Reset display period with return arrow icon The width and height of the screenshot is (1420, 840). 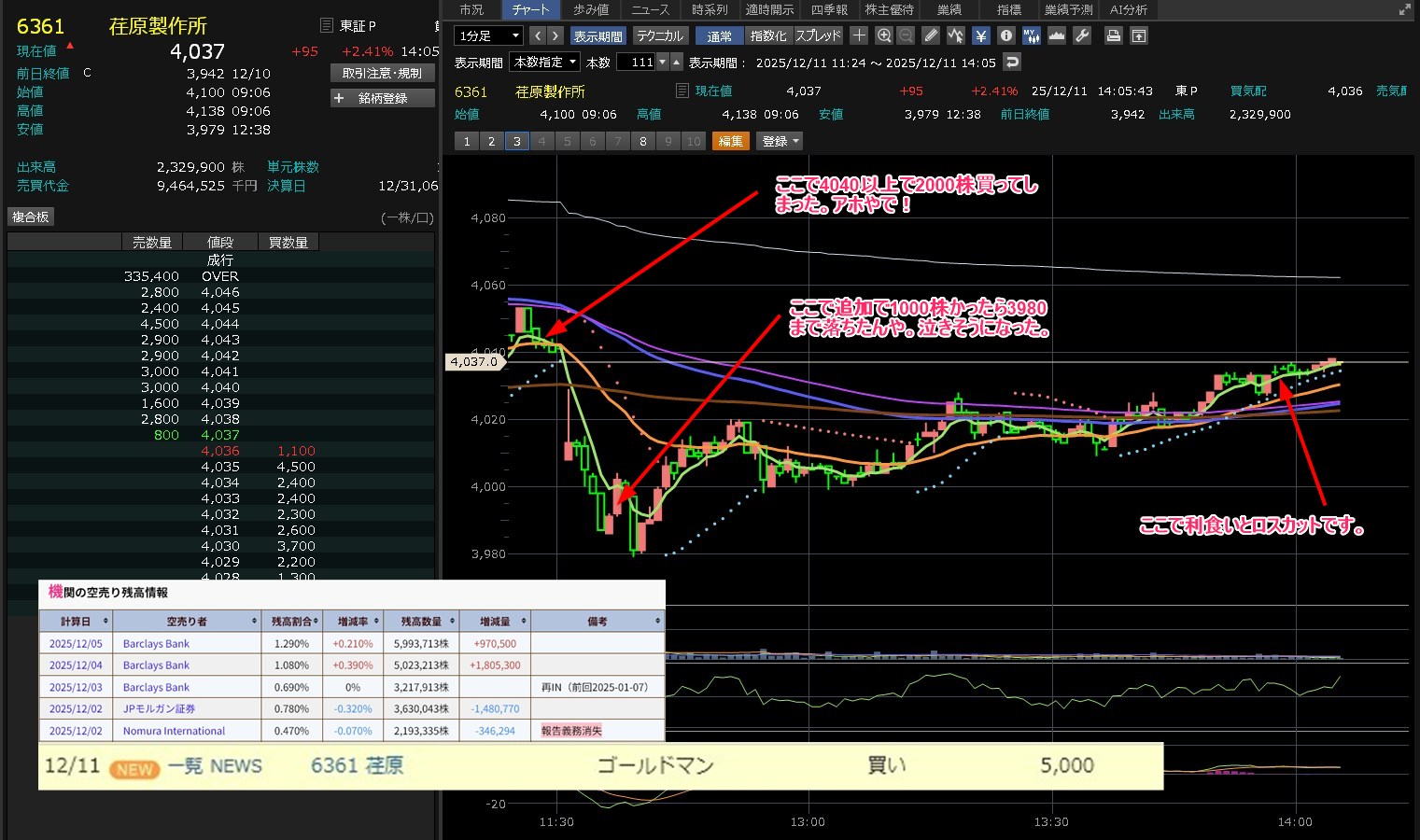click(1012, 63)
